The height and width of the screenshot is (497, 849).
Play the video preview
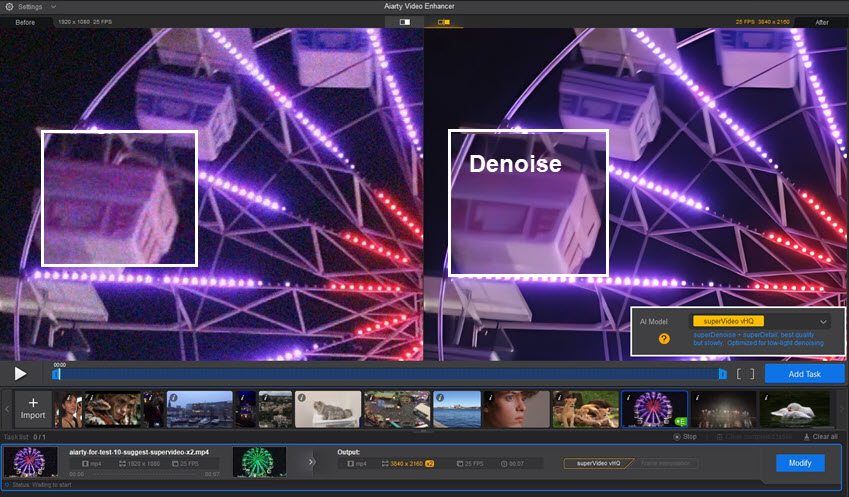coord(20,374)
